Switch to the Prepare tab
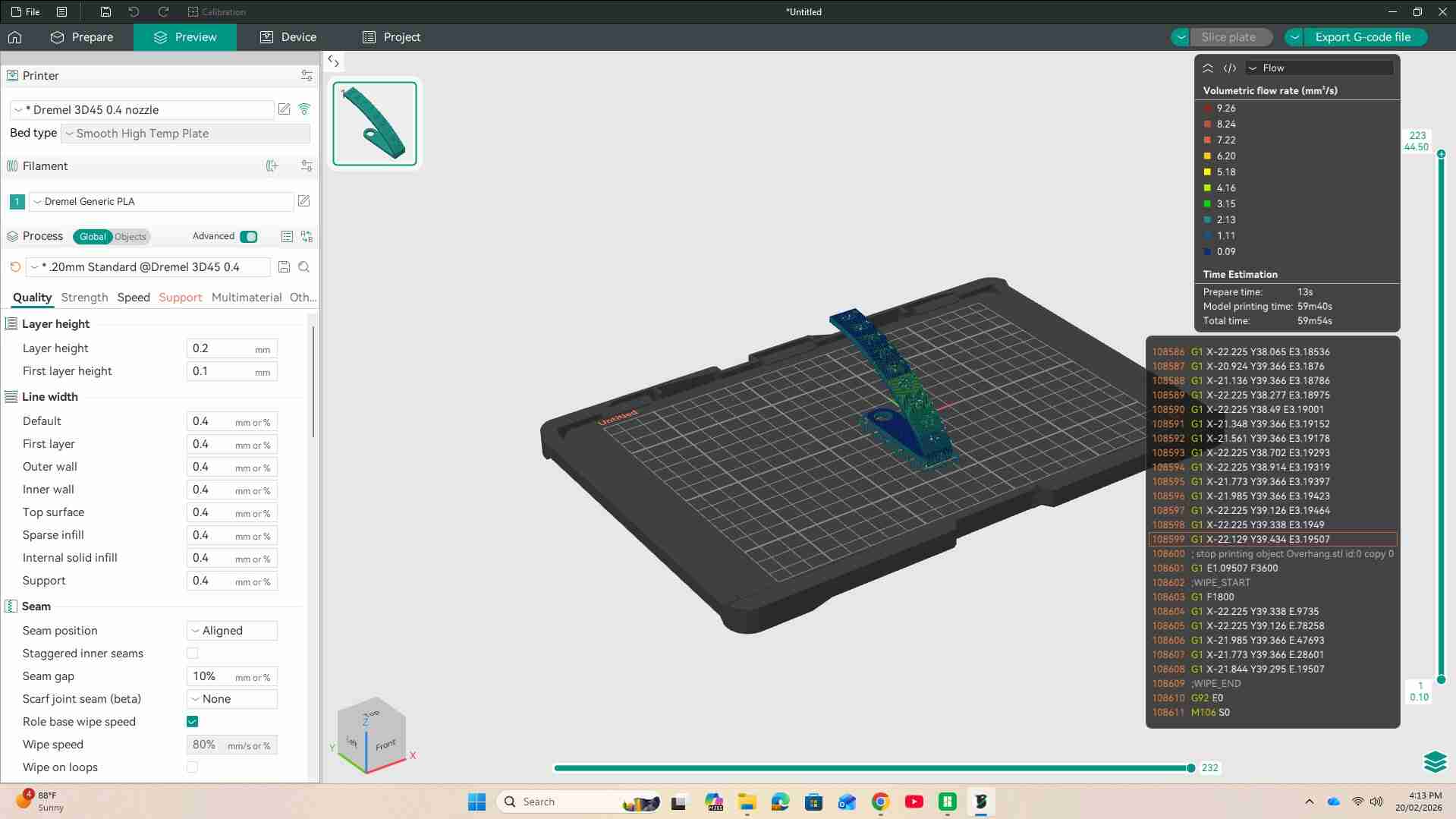1456x819 pixels. 82,37
